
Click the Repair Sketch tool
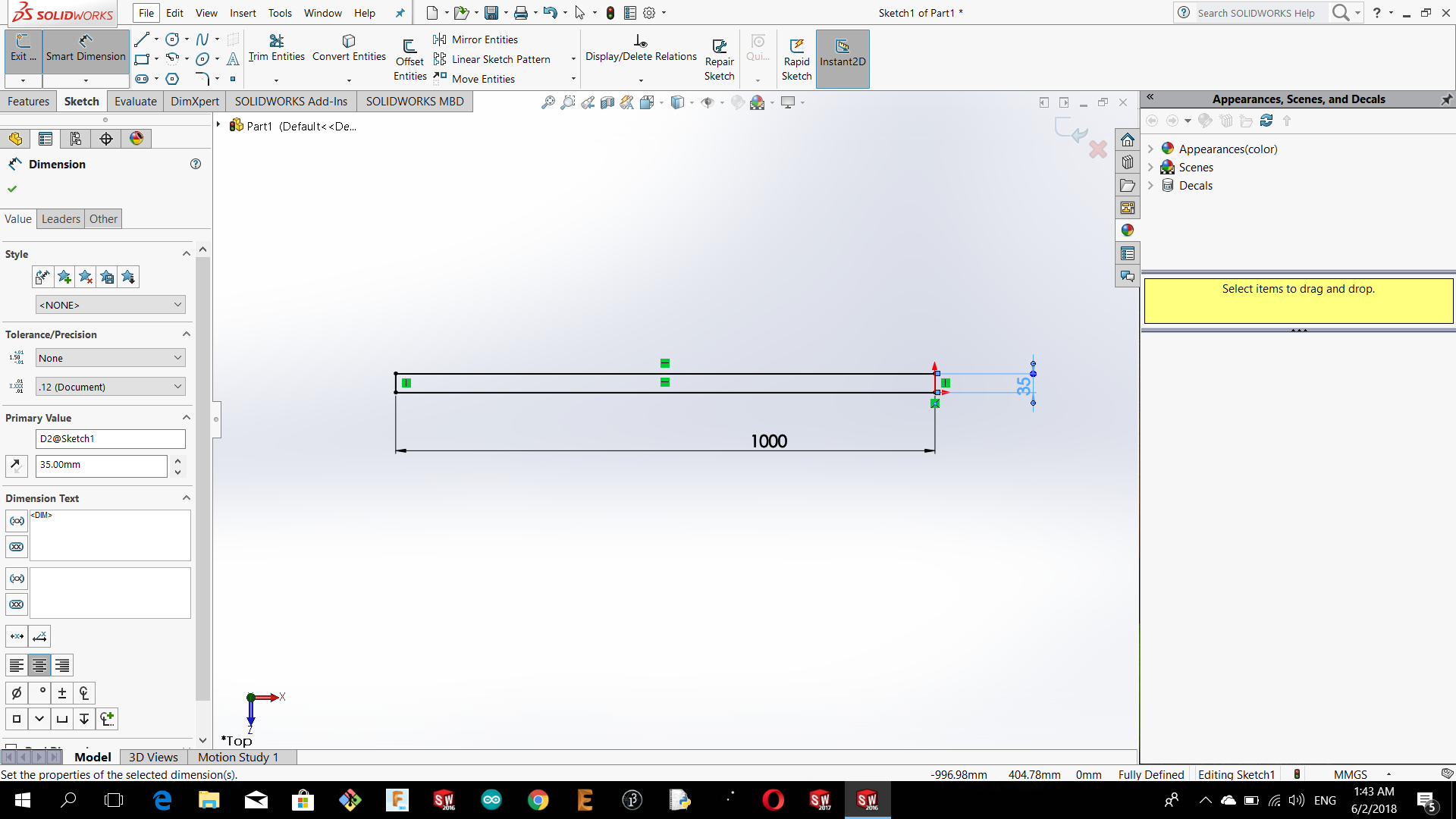pos(719,59)
